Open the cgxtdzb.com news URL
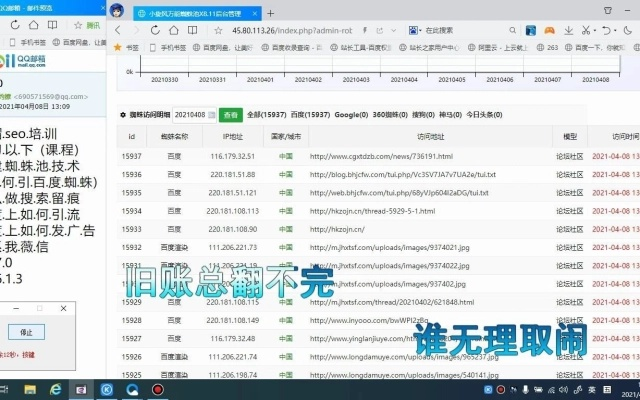This screenshot has width=640, height=400. pos(381,156)
